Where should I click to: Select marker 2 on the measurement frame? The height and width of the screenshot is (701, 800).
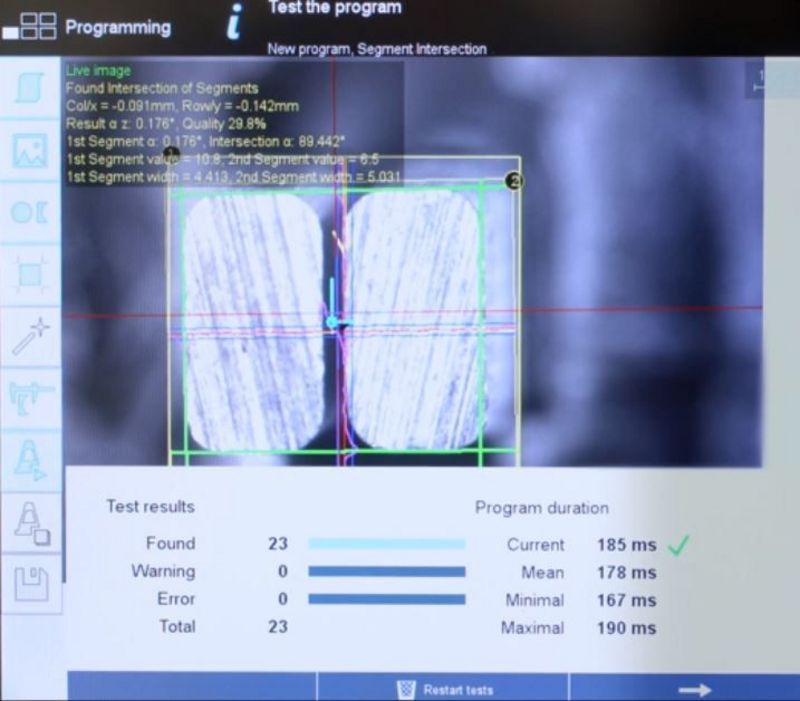point(515,181)
